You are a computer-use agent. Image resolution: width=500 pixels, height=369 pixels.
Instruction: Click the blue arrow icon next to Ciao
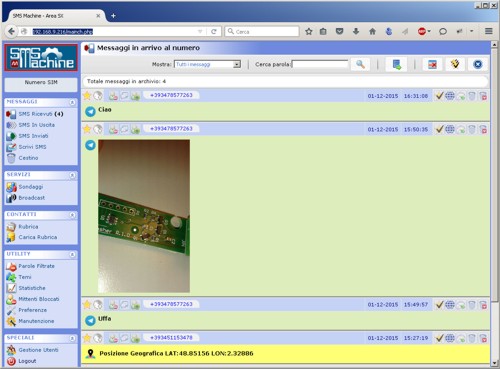(90, 111)
